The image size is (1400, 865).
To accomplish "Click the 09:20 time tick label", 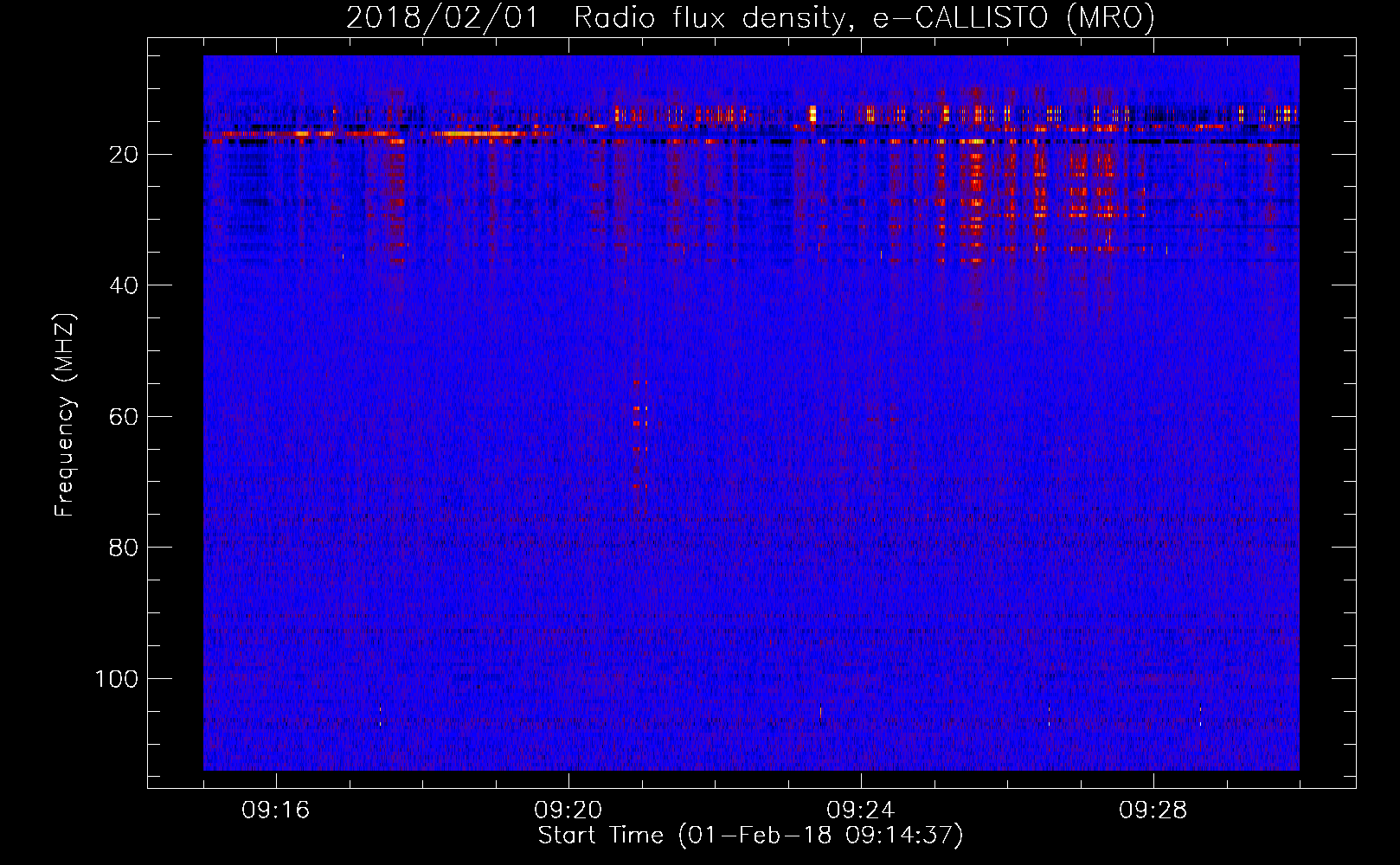I will 568,811.
